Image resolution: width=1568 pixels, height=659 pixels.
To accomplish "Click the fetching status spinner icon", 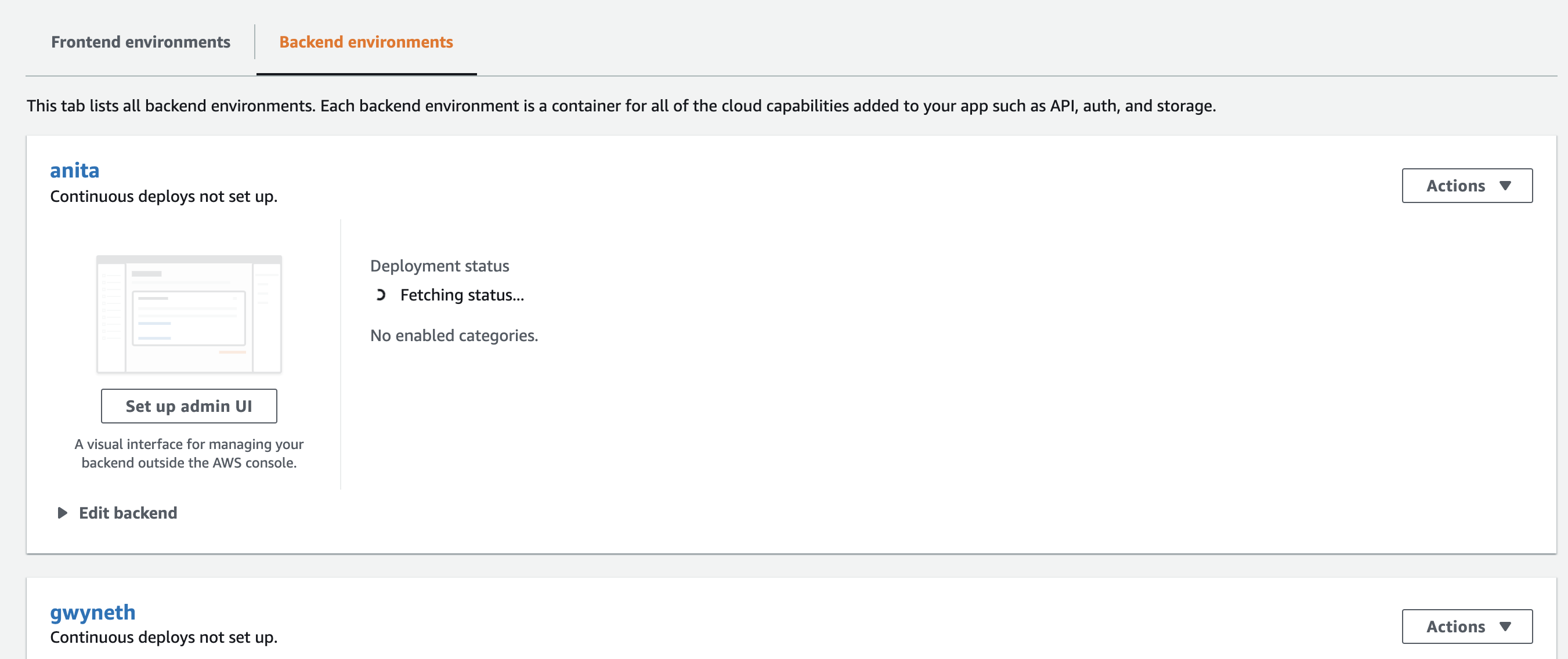I will tap(381, 295).
